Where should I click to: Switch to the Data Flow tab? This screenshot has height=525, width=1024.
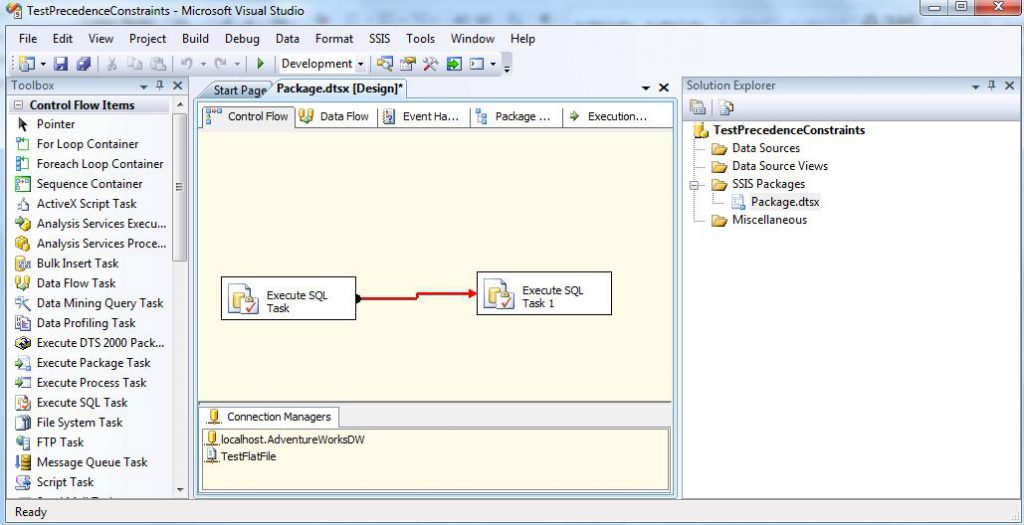click(x=335, y=117)
